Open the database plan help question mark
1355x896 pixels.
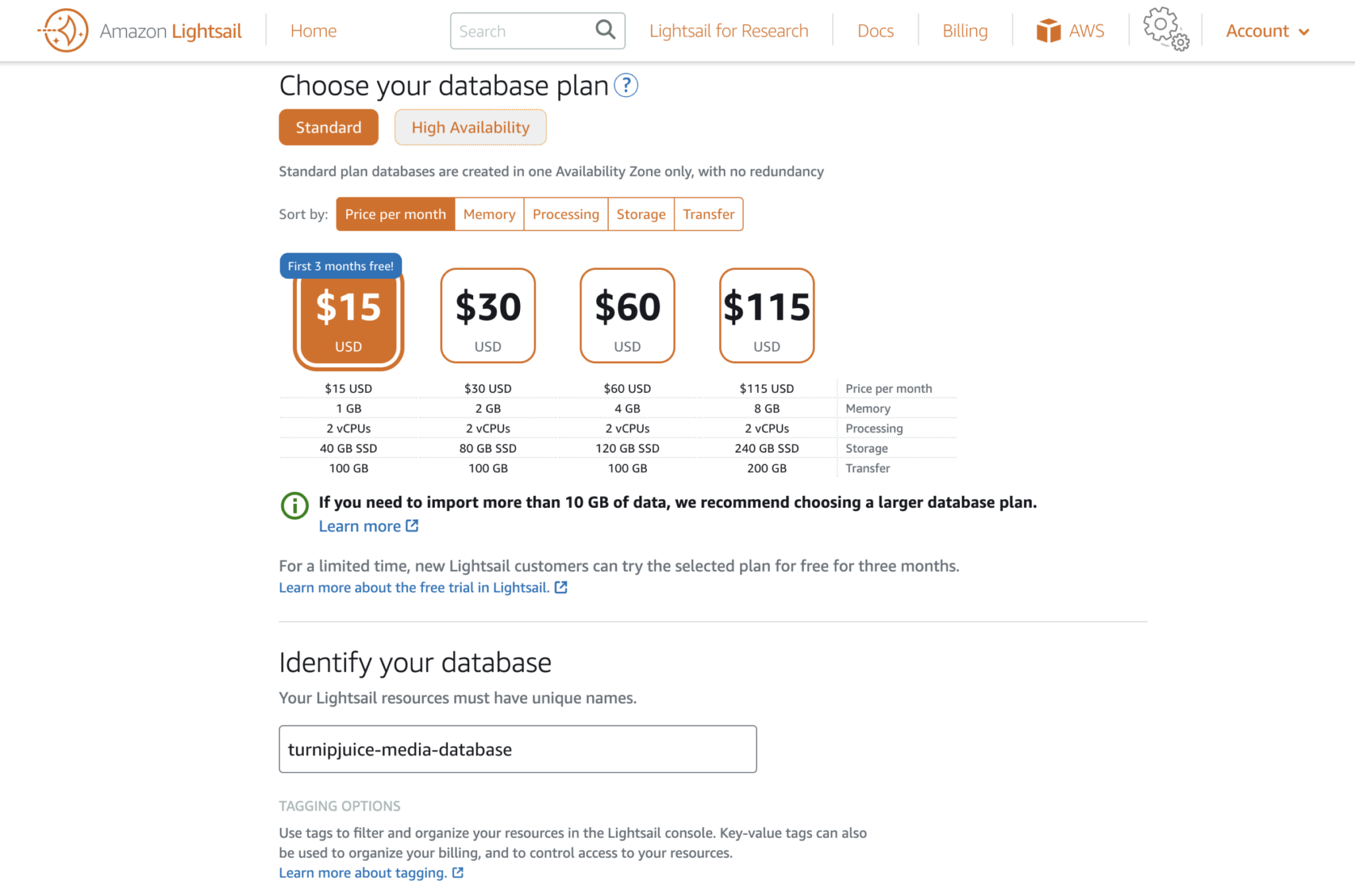click(x=626, y=85)
